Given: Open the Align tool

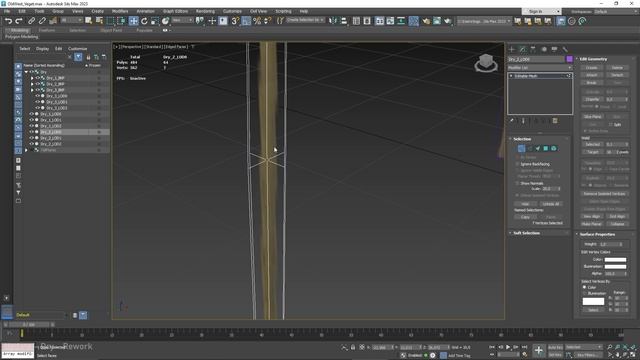Looking at the screenshot, I should 344,21.
